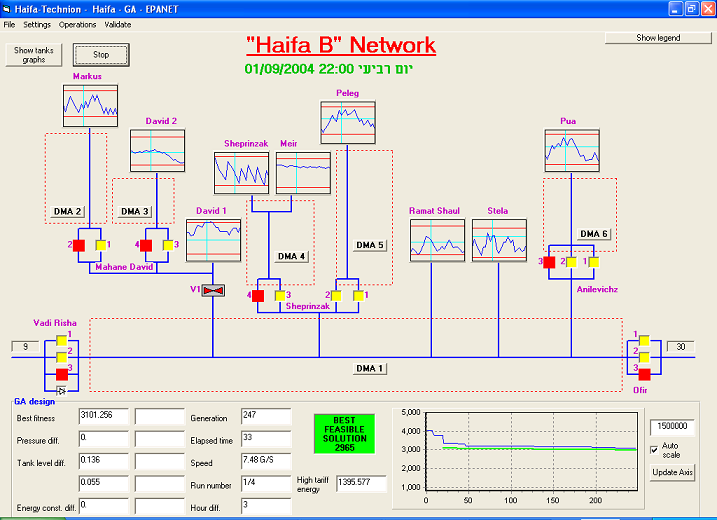Click red pump 4 under DMA 3

146,246
